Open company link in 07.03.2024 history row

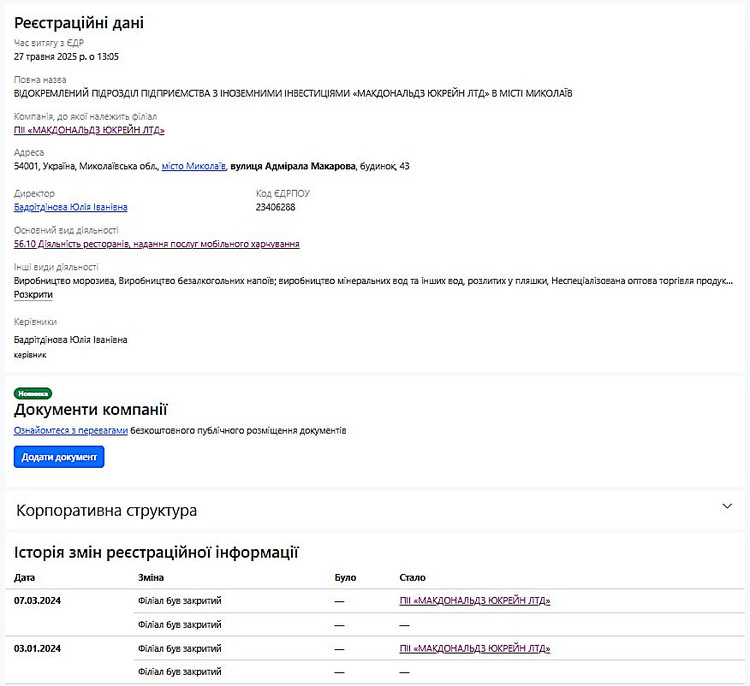[474, 601]
